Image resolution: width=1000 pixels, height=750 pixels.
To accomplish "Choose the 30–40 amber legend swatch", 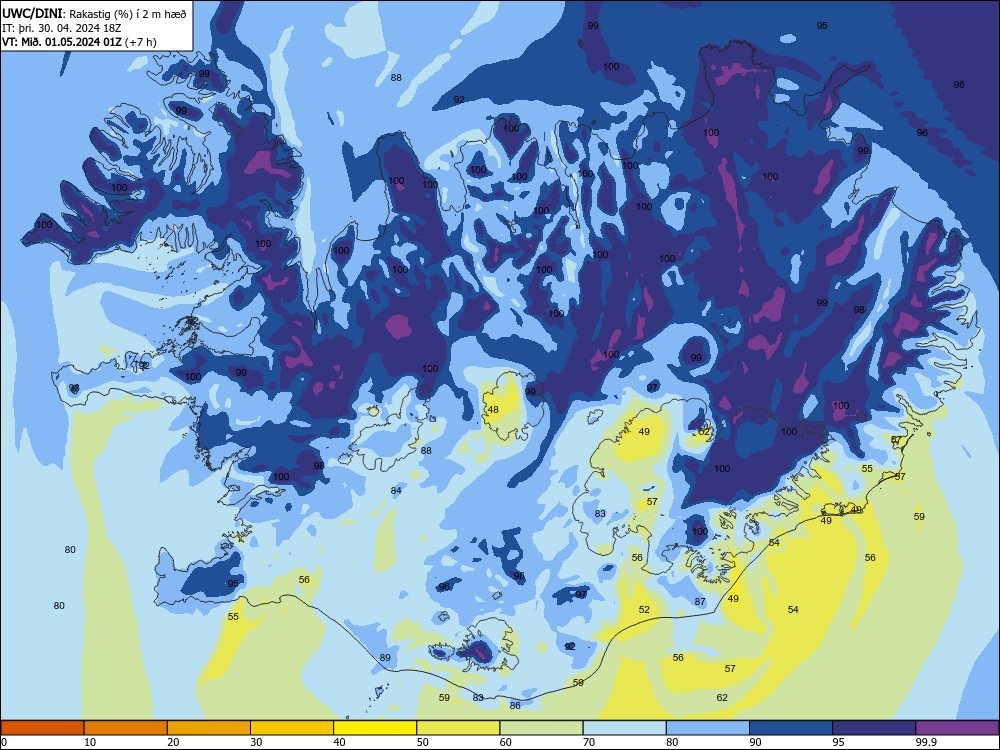I will coord(292,728).
